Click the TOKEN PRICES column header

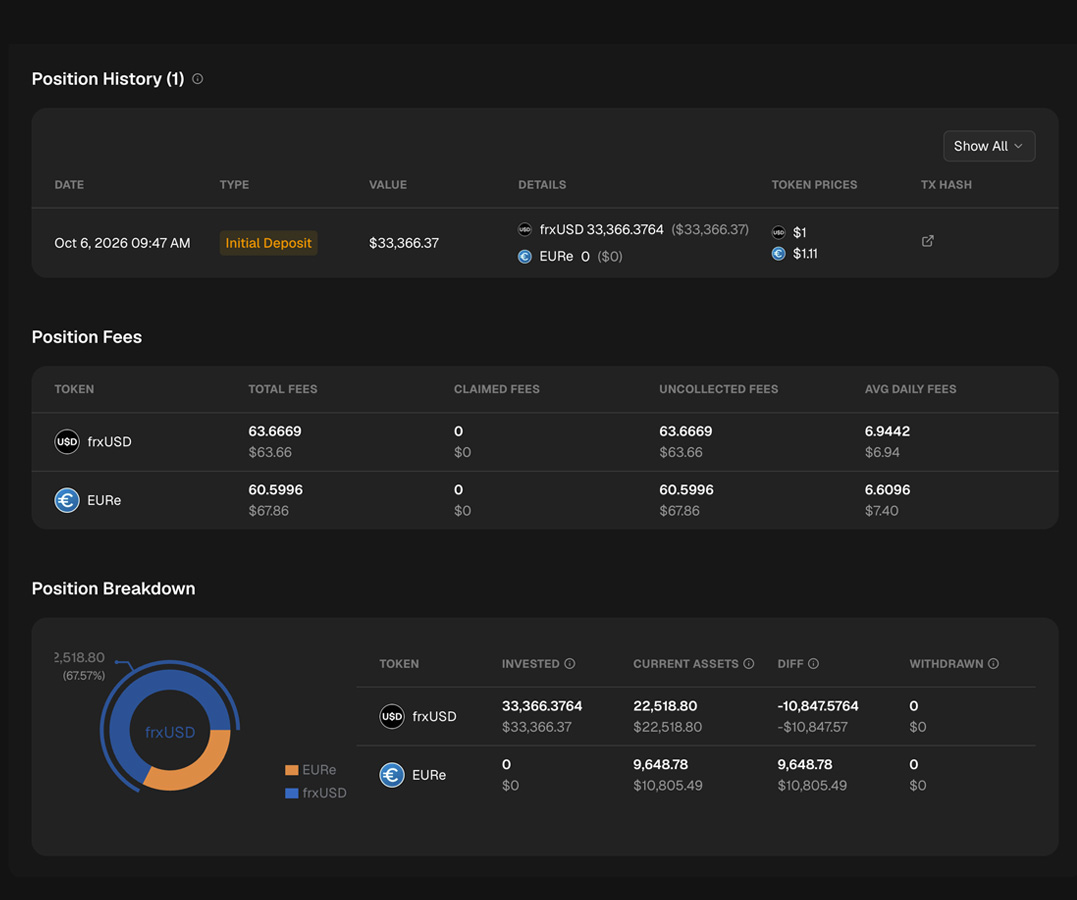coord(814,185)
